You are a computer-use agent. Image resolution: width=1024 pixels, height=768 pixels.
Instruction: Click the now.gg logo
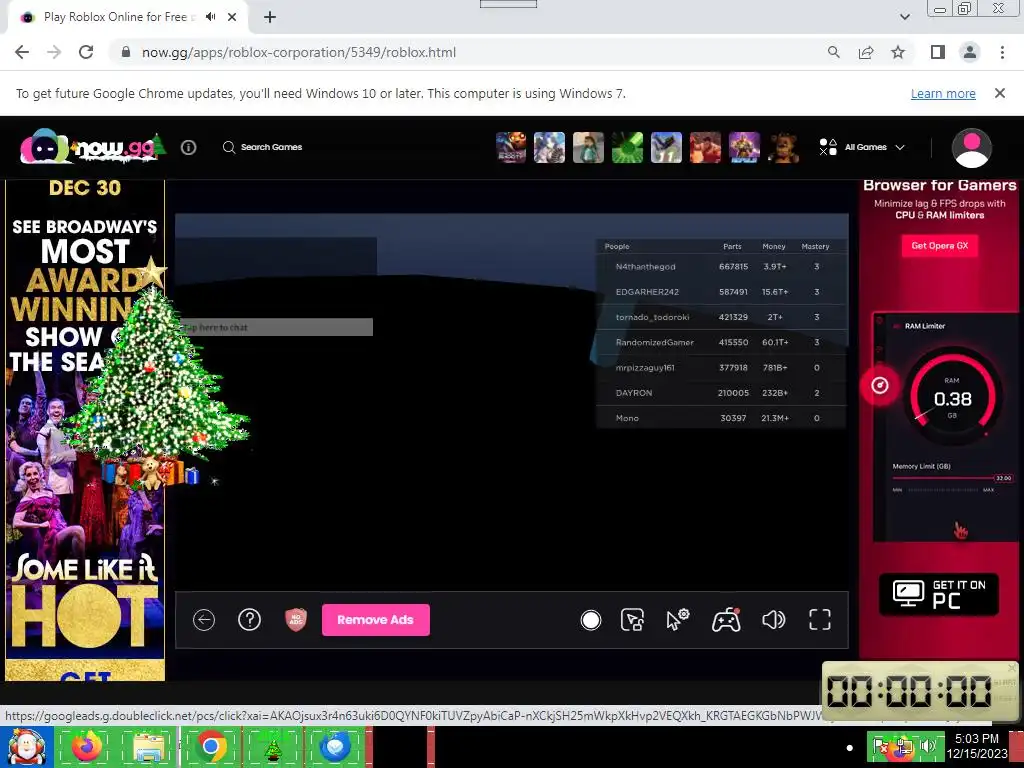91,146
